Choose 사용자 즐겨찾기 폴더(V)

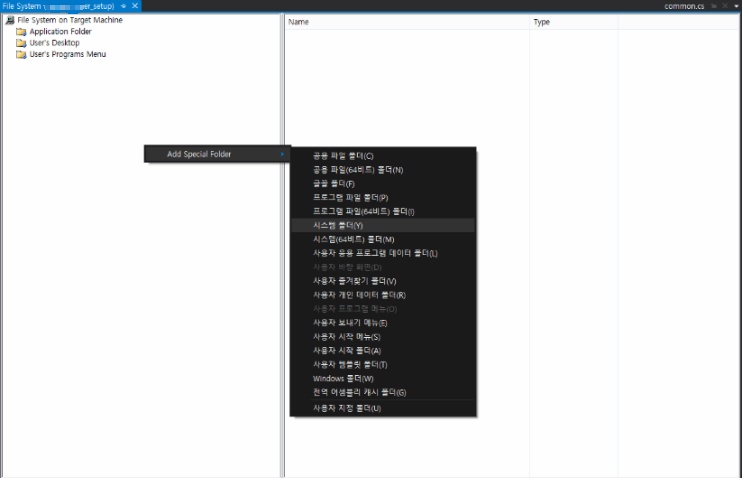[383, 281]
